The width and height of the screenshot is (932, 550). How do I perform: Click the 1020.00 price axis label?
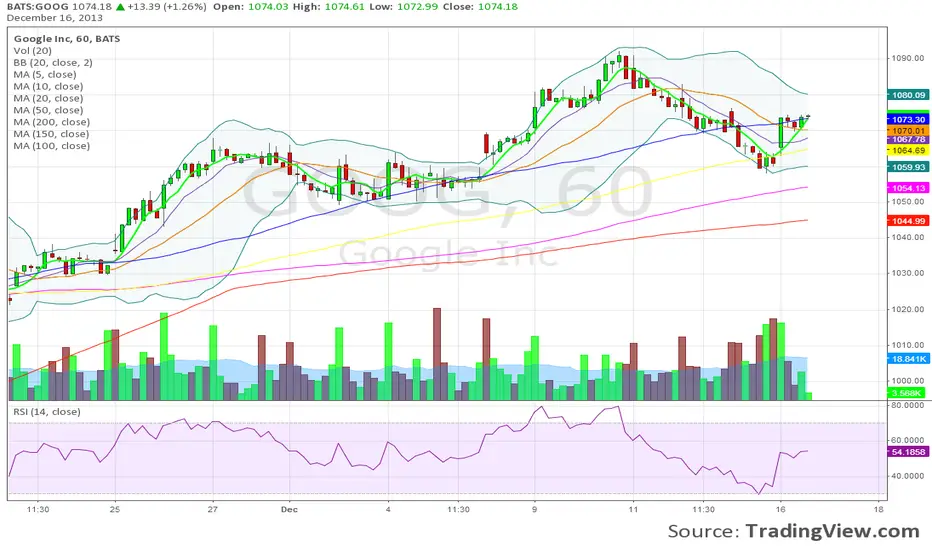pyautogui.click(x=908, y=309)
